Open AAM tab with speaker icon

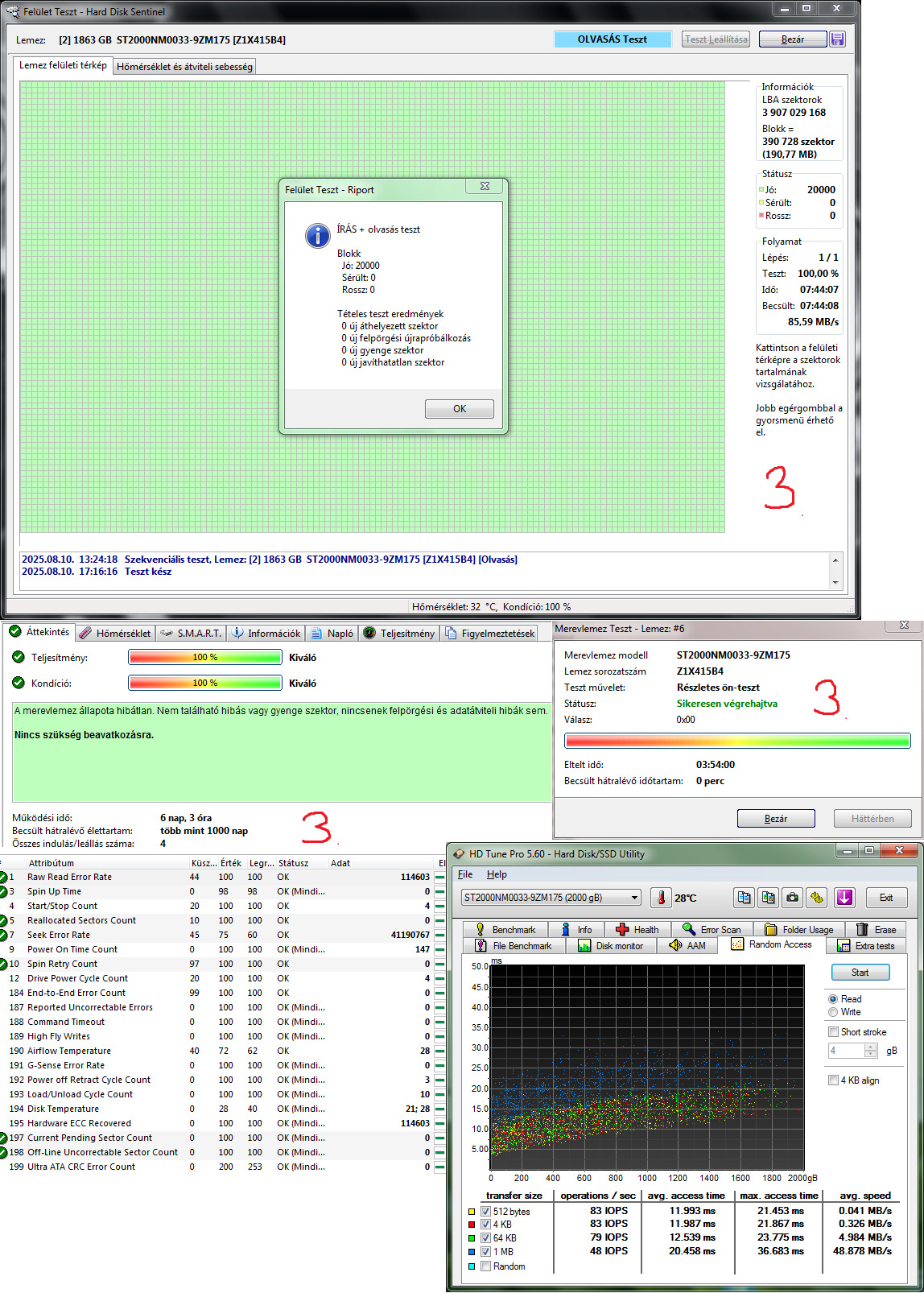tap(687, 945)
